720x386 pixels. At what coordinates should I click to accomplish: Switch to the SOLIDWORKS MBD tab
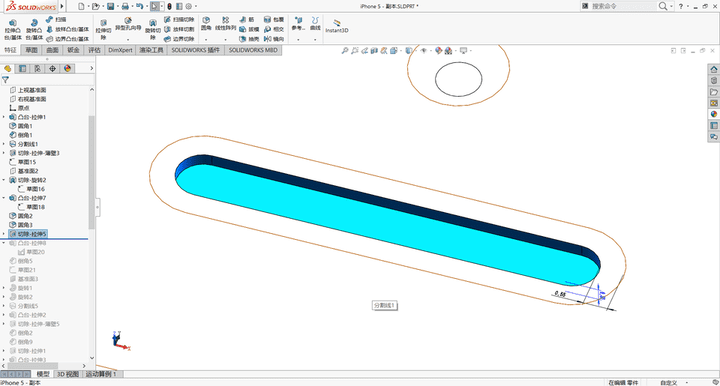tap(253, 50)
